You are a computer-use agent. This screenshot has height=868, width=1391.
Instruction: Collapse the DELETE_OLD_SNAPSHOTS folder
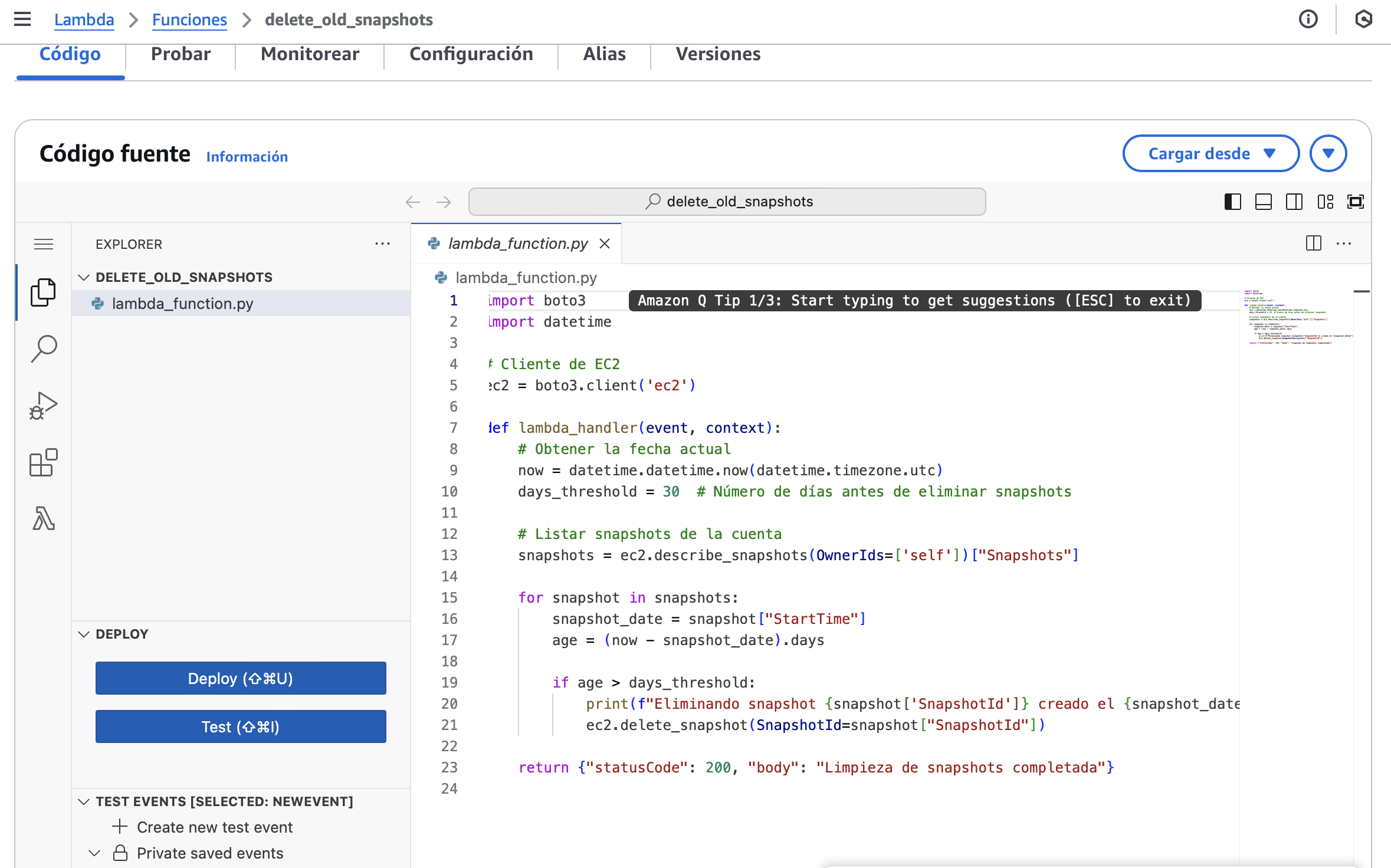tap(84, 277)
